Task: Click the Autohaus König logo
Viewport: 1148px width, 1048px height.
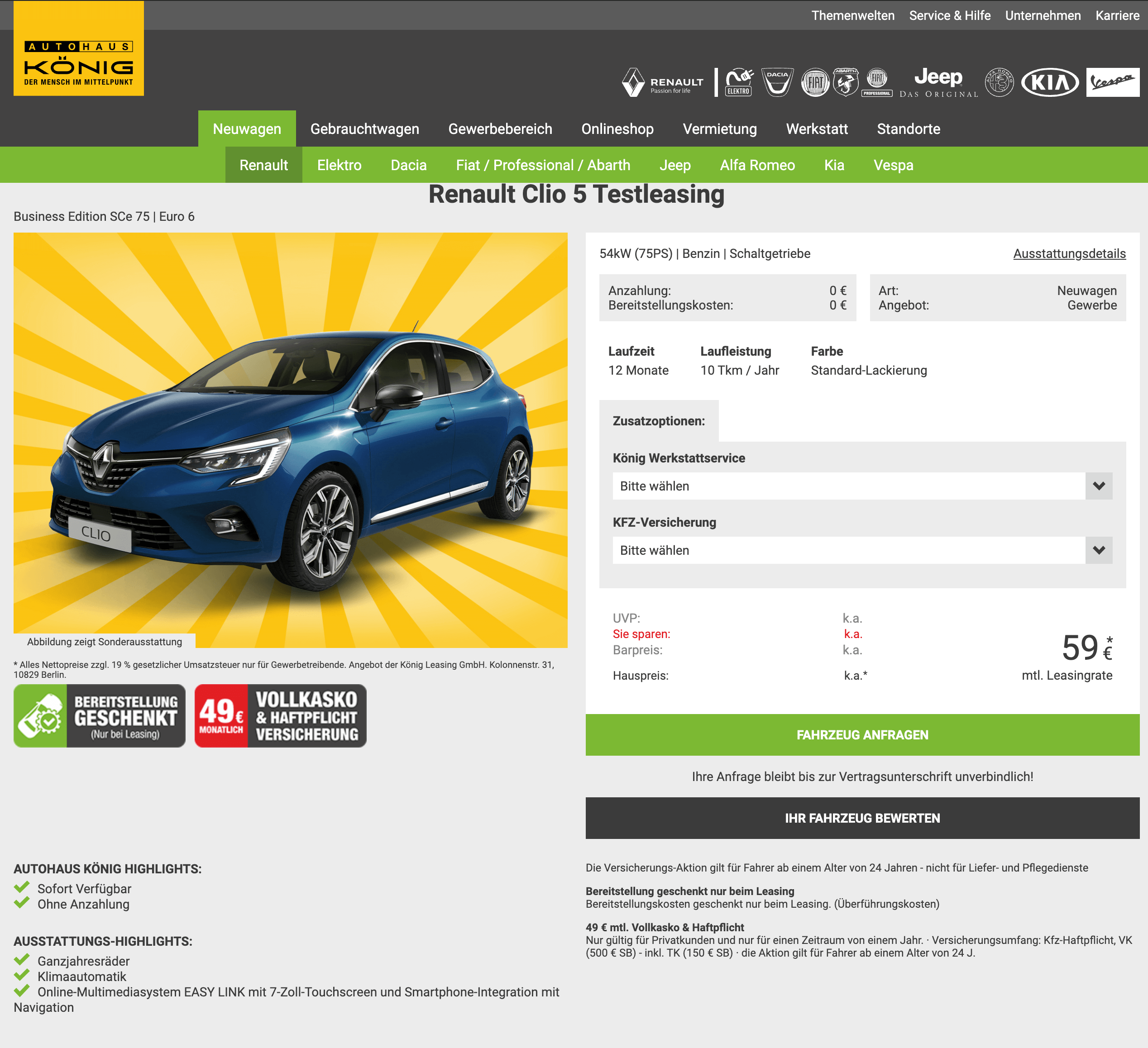Action: (79, 48)
